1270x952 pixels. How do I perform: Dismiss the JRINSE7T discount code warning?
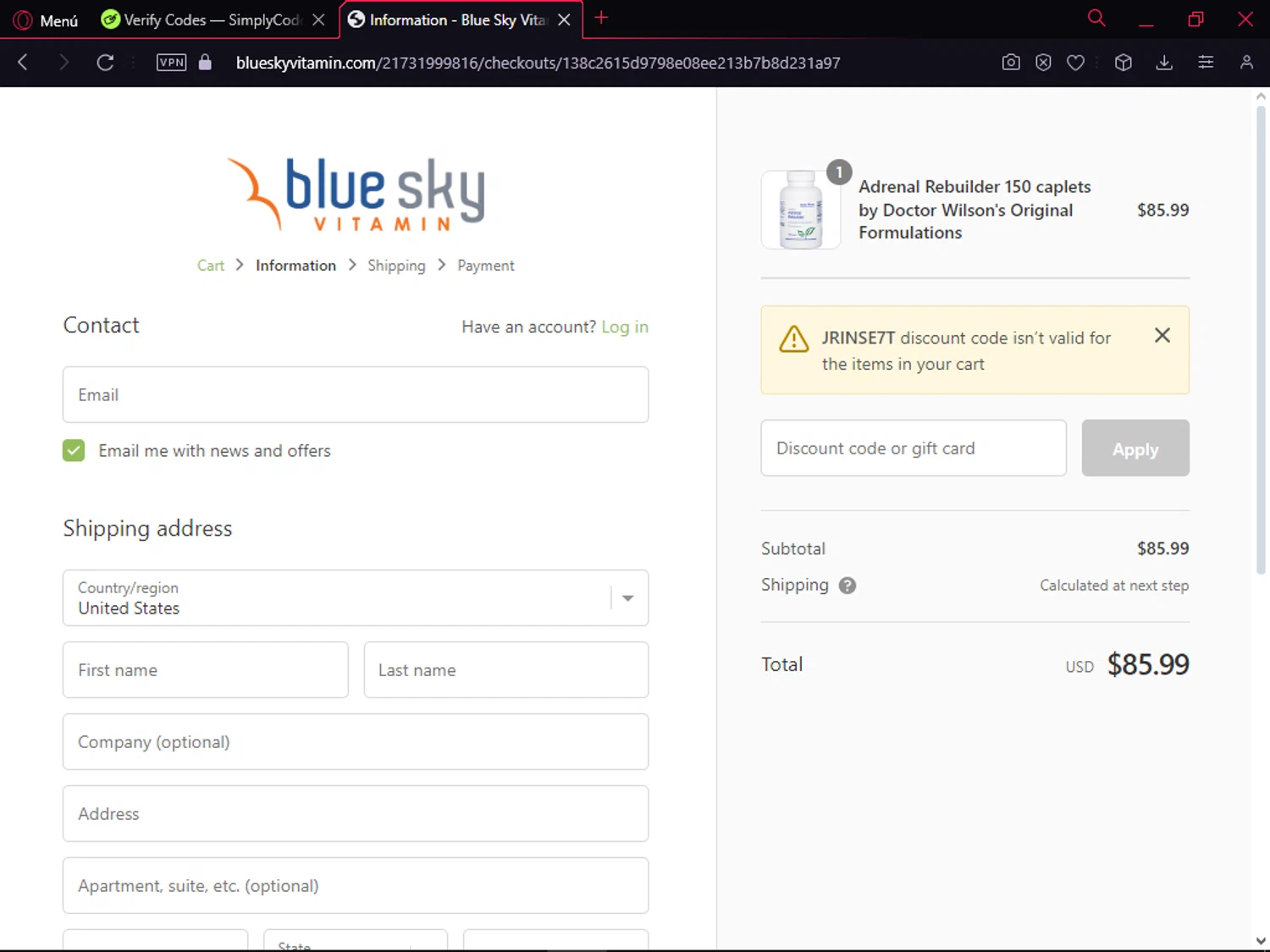(x=1162, y=335)
